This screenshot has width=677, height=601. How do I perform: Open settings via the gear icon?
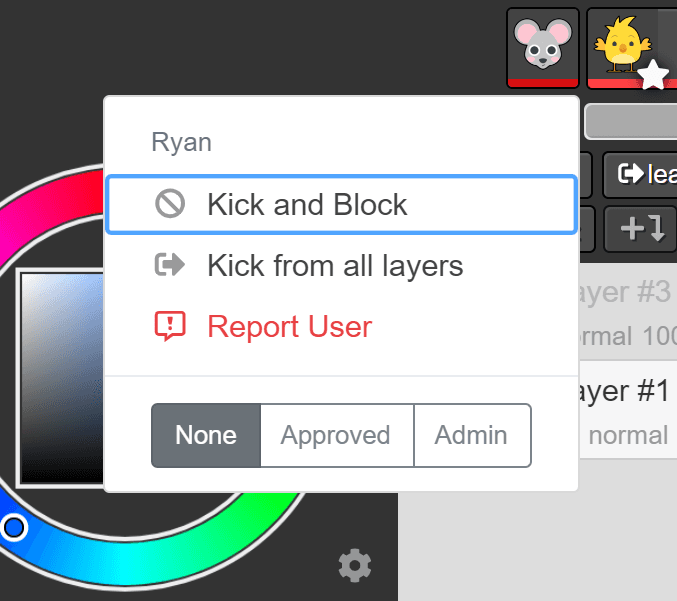(x=354, y=566)
